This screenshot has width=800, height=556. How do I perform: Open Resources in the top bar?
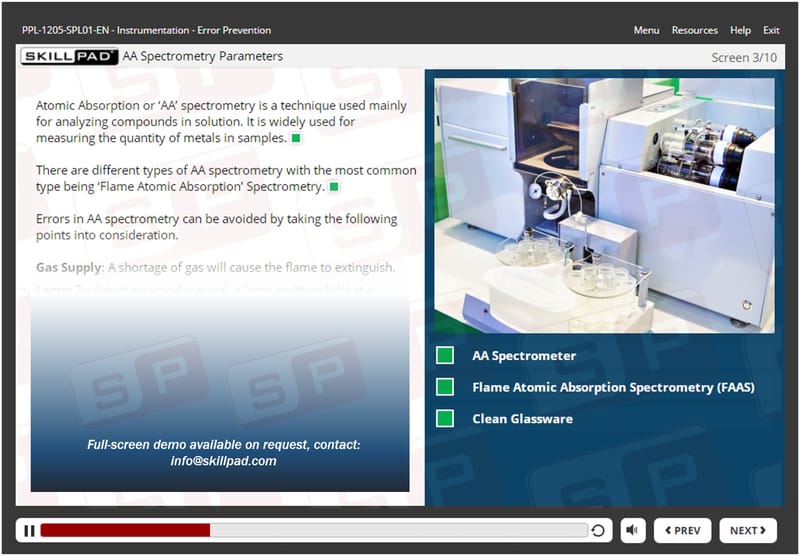click(x=694, y=30)
